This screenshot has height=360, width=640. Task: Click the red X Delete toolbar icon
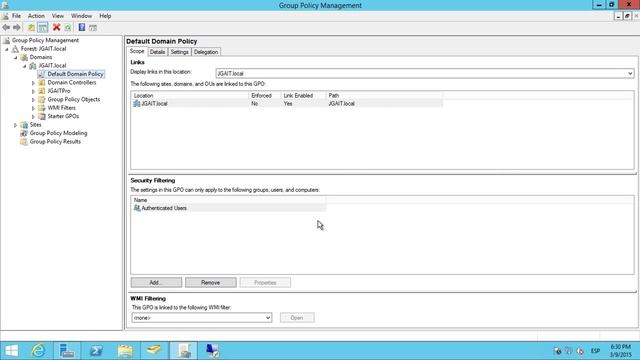point(57,27)
